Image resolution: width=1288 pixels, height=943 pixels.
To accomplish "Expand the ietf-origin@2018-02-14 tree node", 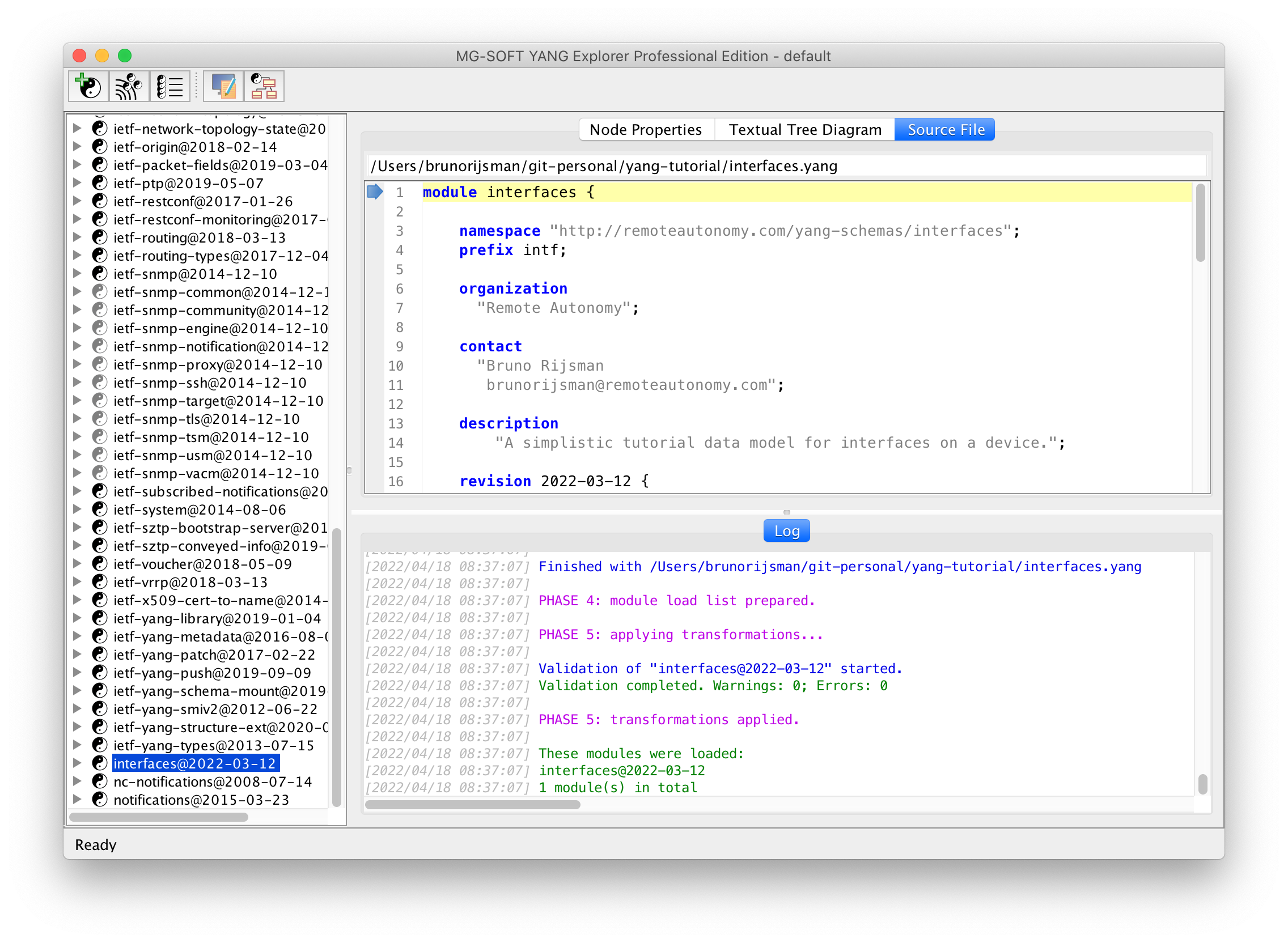I will point(77,147).
